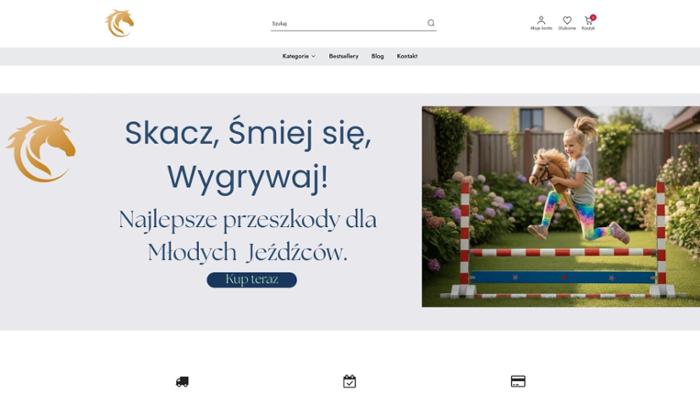Click the credit card payment icon

point(518,382)
